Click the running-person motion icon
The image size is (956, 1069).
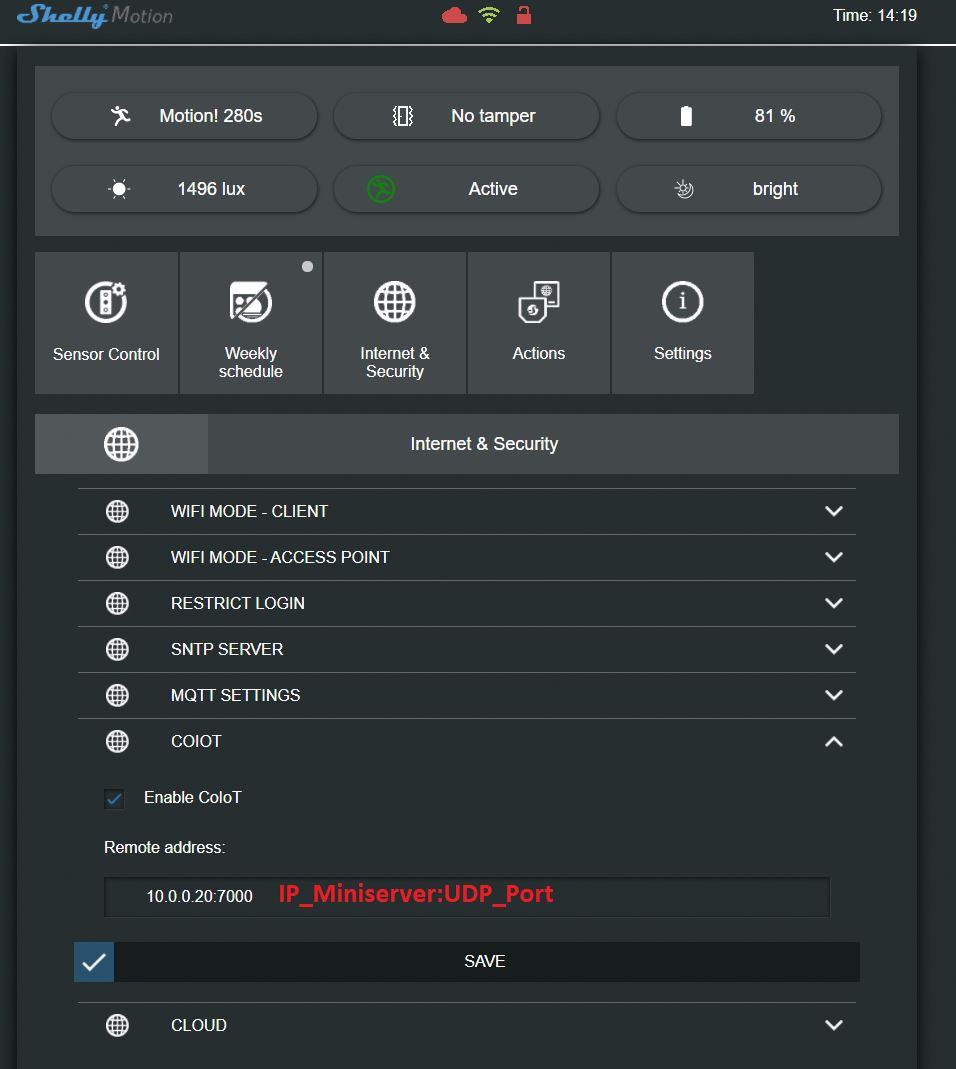coord(121,116)
